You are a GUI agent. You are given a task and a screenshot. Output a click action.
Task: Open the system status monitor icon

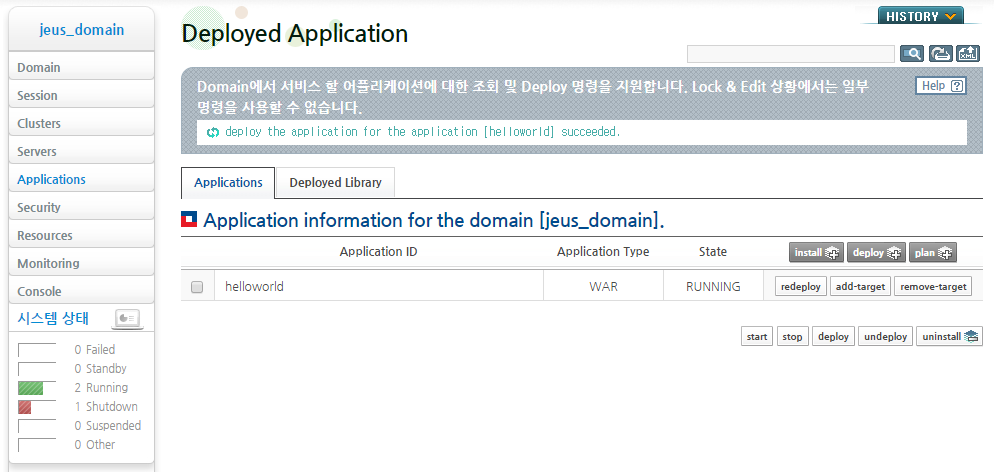point(127,319)
